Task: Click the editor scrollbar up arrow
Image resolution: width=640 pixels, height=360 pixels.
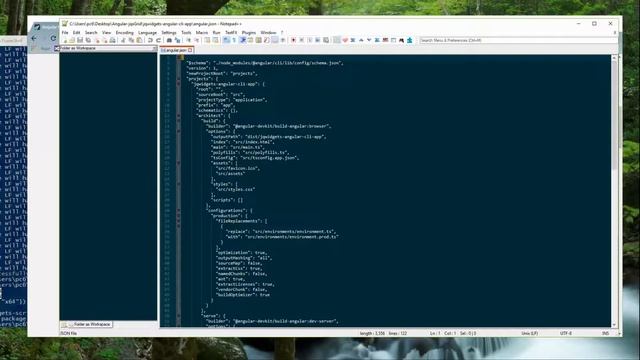Action: point(614,58)
